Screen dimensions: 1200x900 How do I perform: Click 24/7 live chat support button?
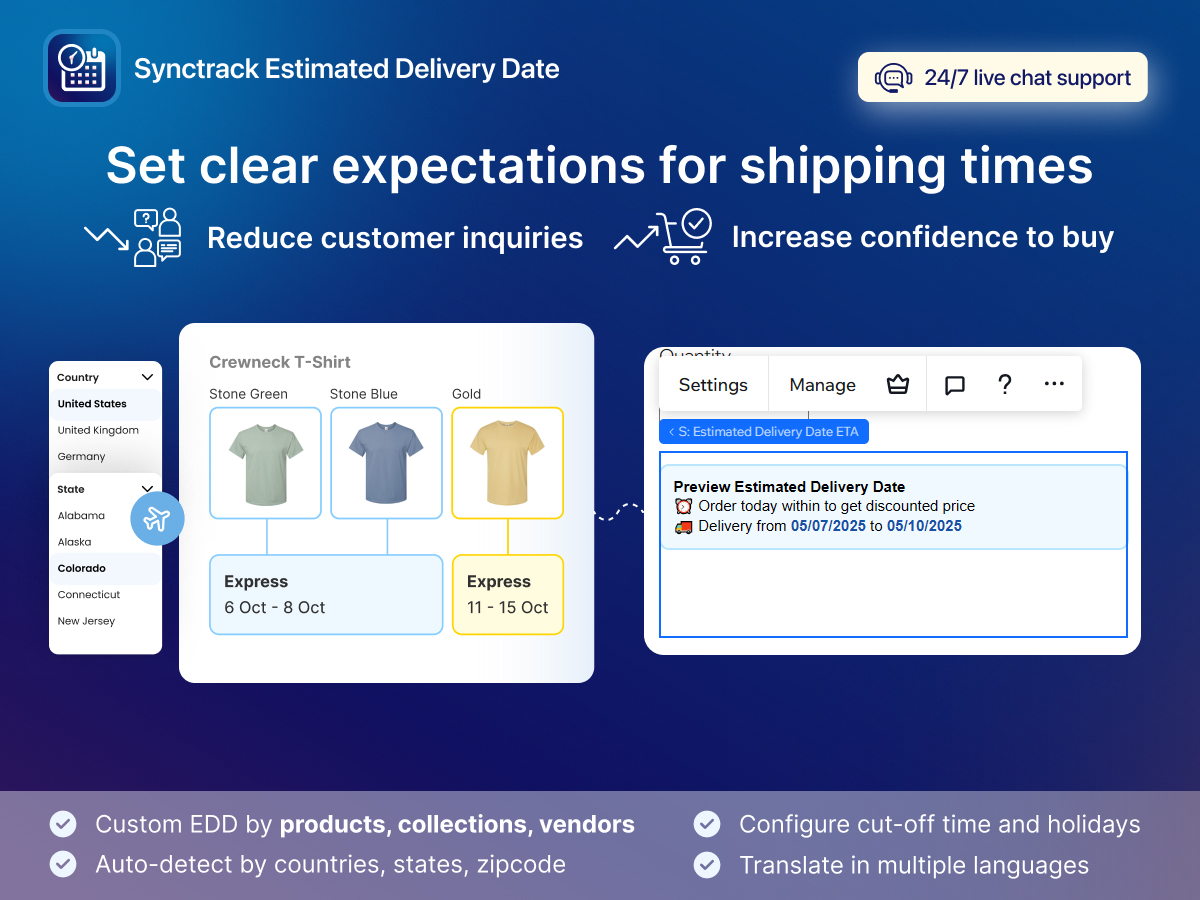coord(1003,78)
